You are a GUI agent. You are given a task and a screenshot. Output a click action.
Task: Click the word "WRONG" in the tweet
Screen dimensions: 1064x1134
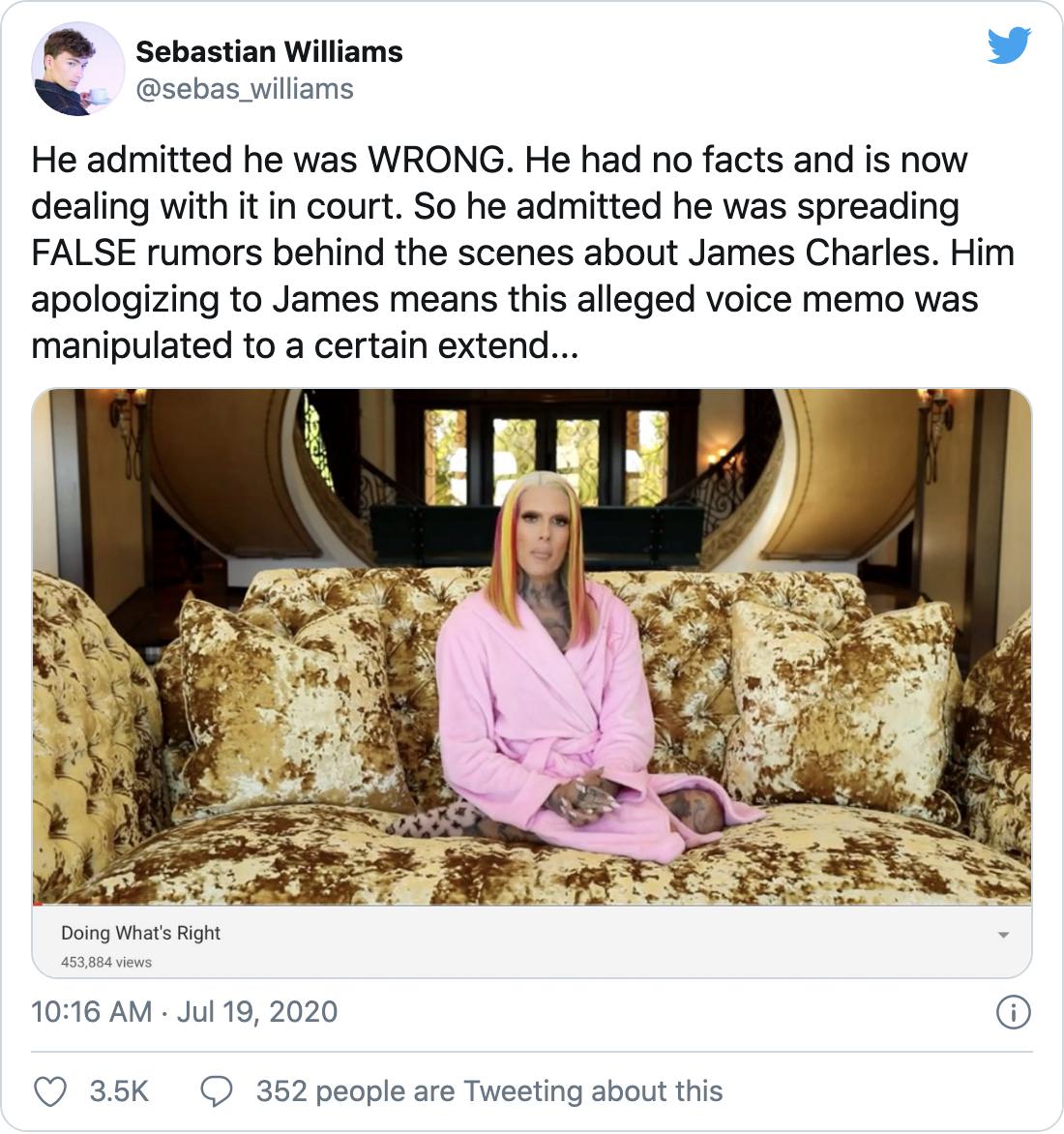[x=434, y=160]
